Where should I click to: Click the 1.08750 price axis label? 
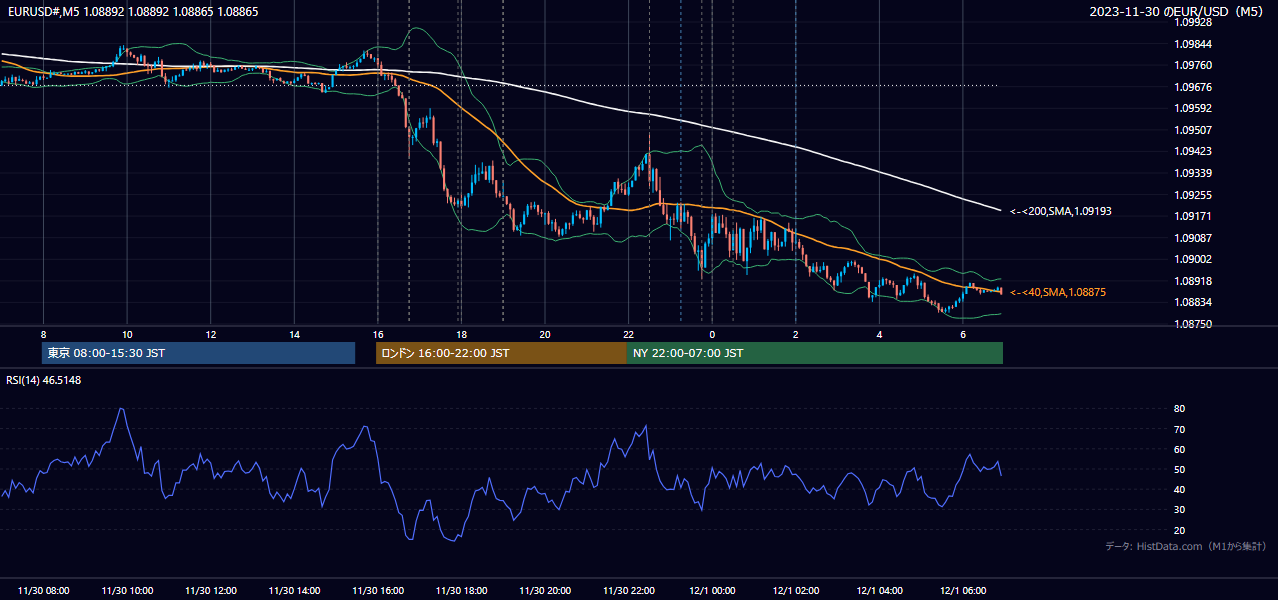(x=1194, y=324)
